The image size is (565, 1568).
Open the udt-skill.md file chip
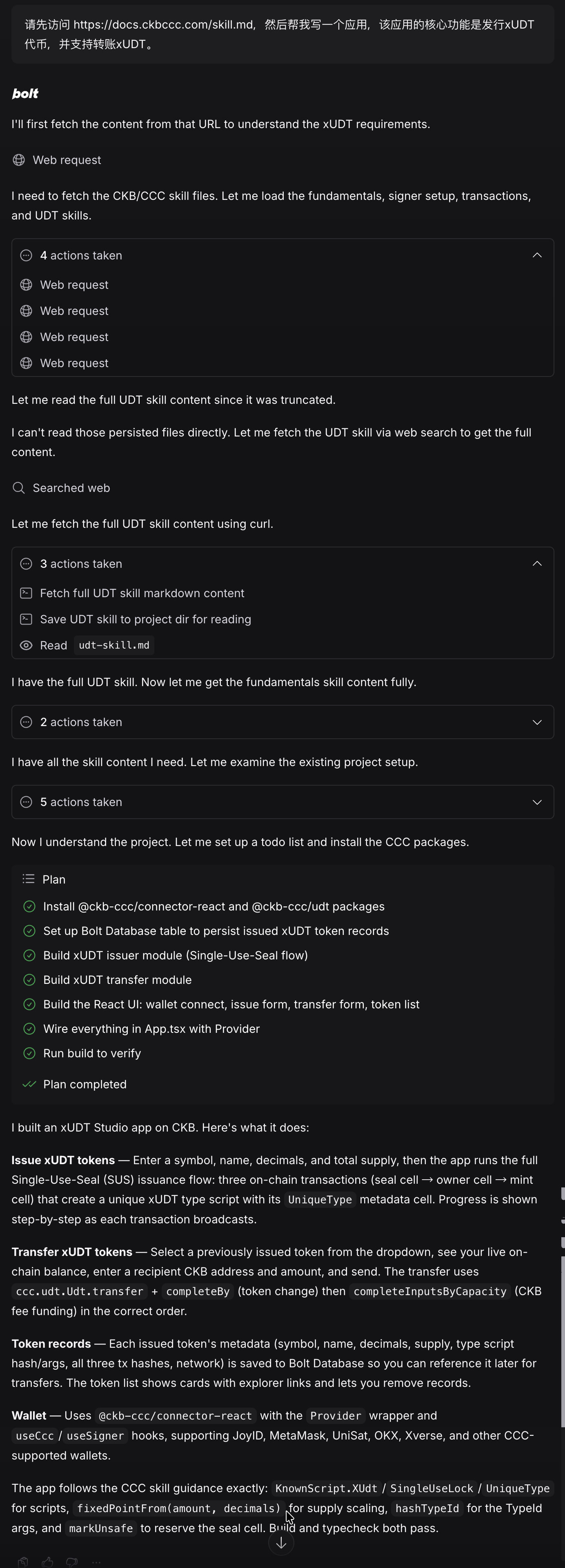[x=114, y=645]
